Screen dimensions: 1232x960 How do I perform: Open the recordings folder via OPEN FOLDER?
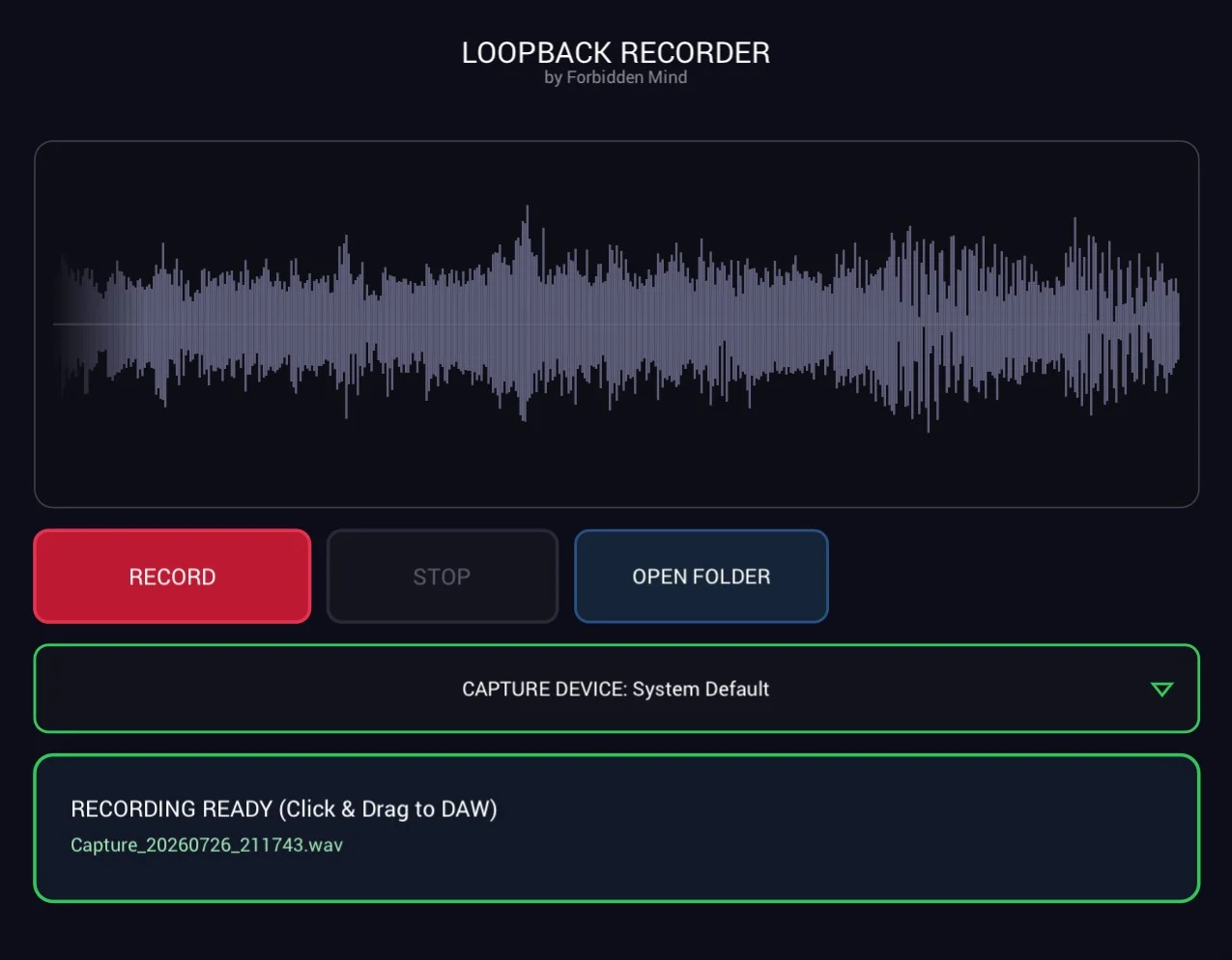tap(702, 577)
